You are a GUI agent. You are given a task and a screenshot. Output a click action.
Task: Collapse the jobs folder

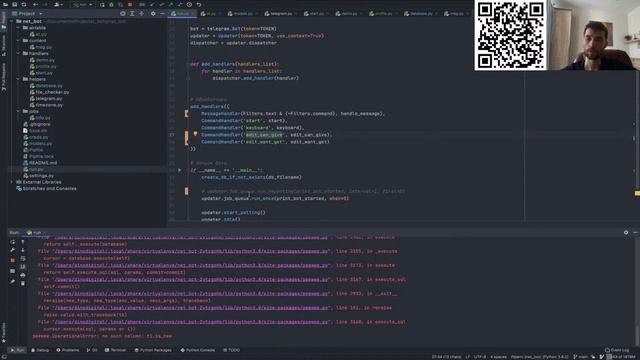click(x=18, y=111)
